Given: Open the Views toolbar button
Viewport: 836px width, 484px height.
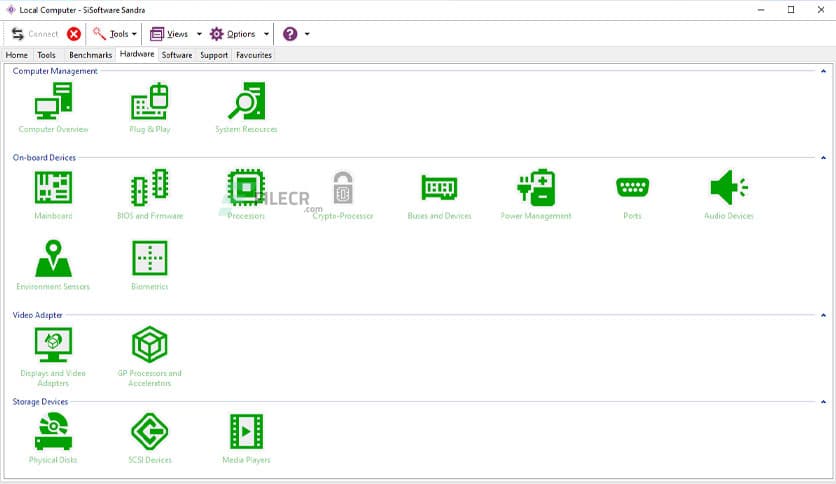Looking at the screenshot, I should [169, 34].
